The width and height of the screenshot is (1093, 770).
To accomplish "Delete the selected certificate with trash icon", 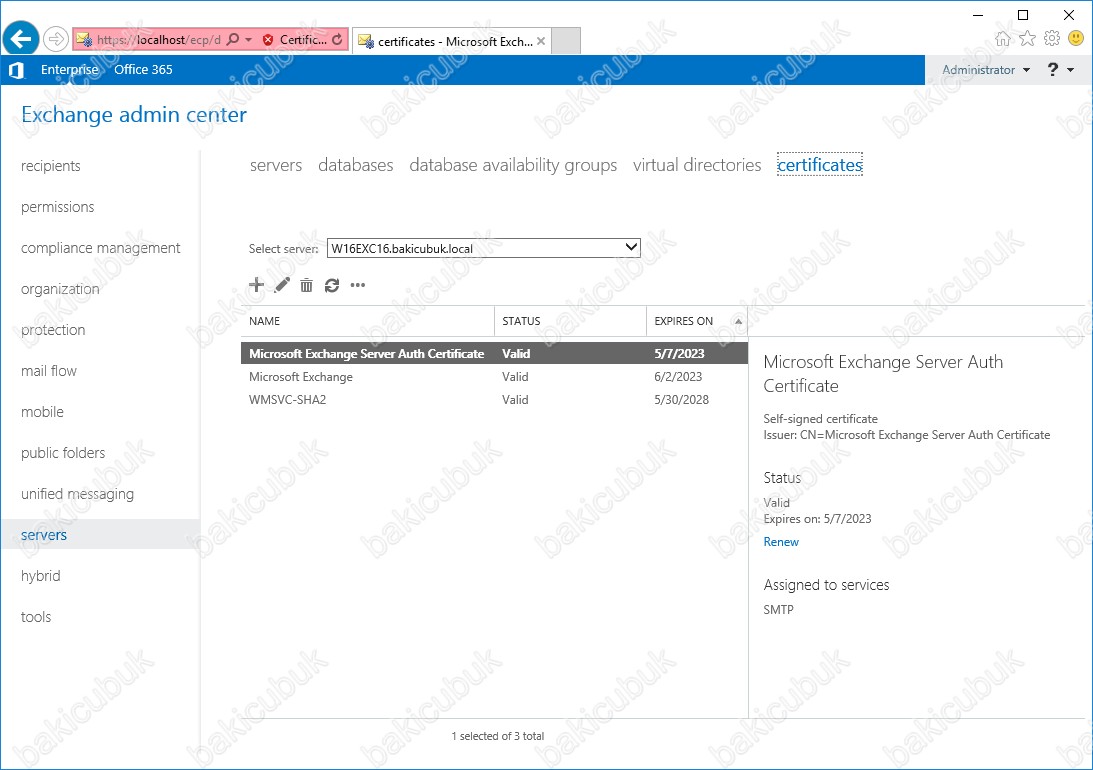I will [307, 285].
